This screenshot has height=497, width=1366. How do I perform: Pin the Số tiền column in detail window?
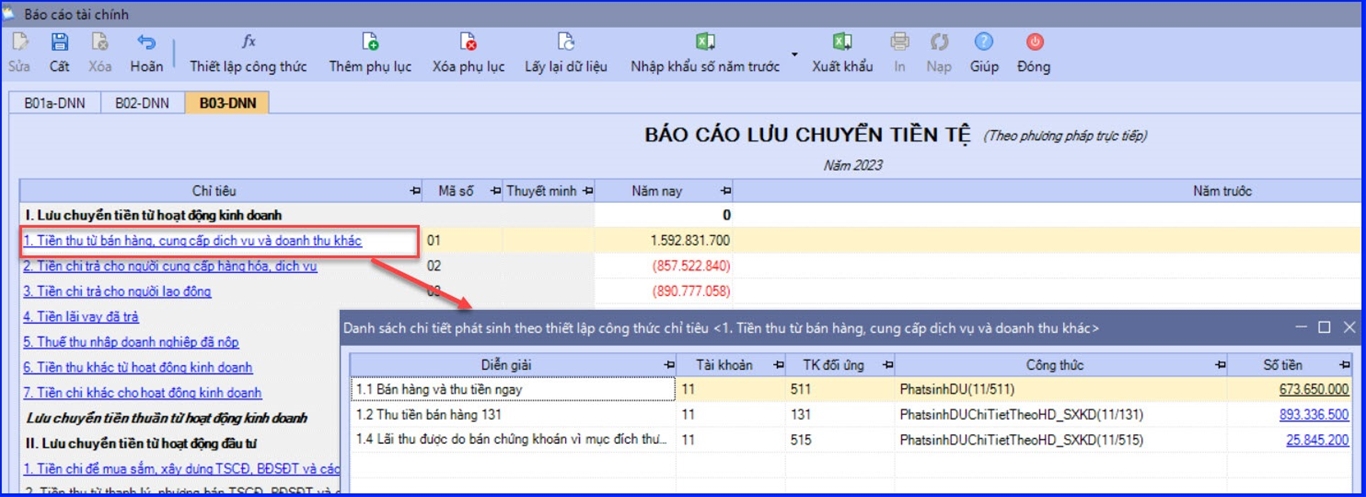coord(1344,365)
